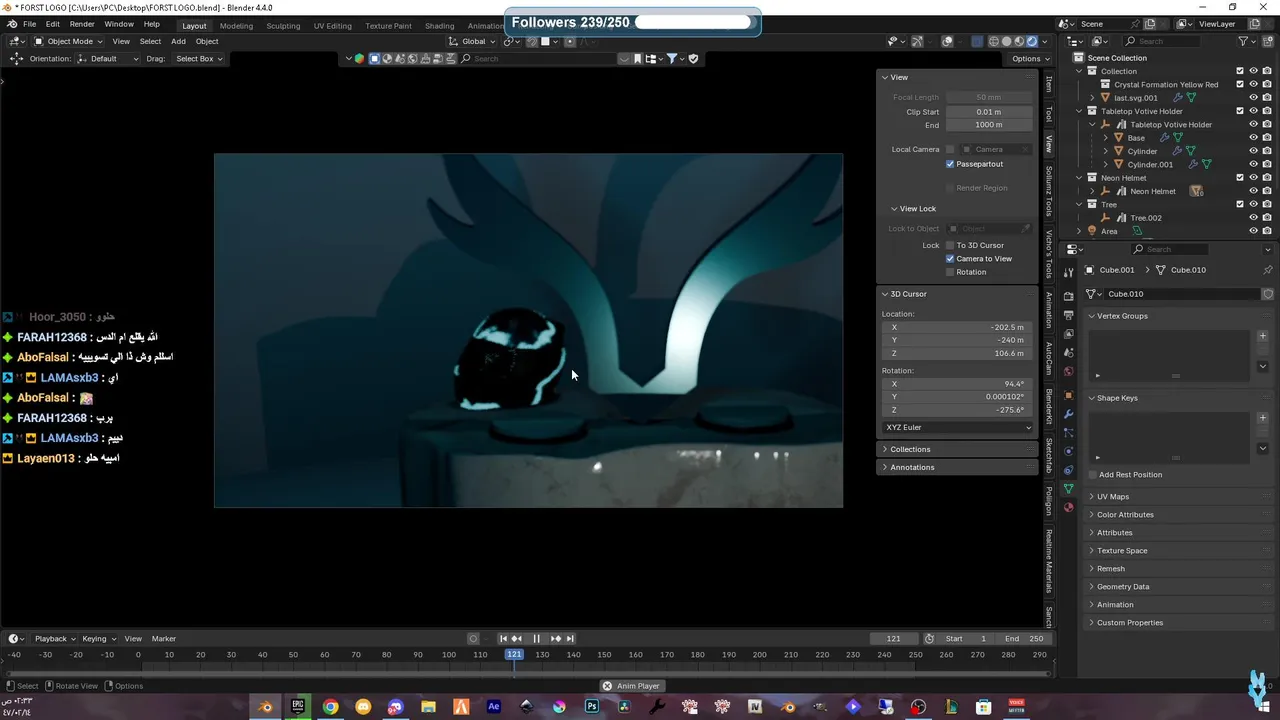Viewport: 1280px width, 720px height.
Task: Add a new collection in outliner
Action: click(1267, 41)
